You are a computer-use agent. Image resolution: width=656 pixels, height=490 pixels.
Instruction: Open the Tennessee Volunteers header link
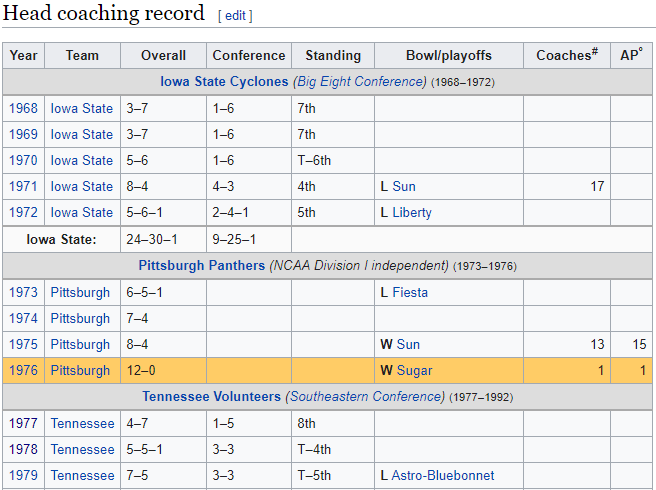click(211, 396)
